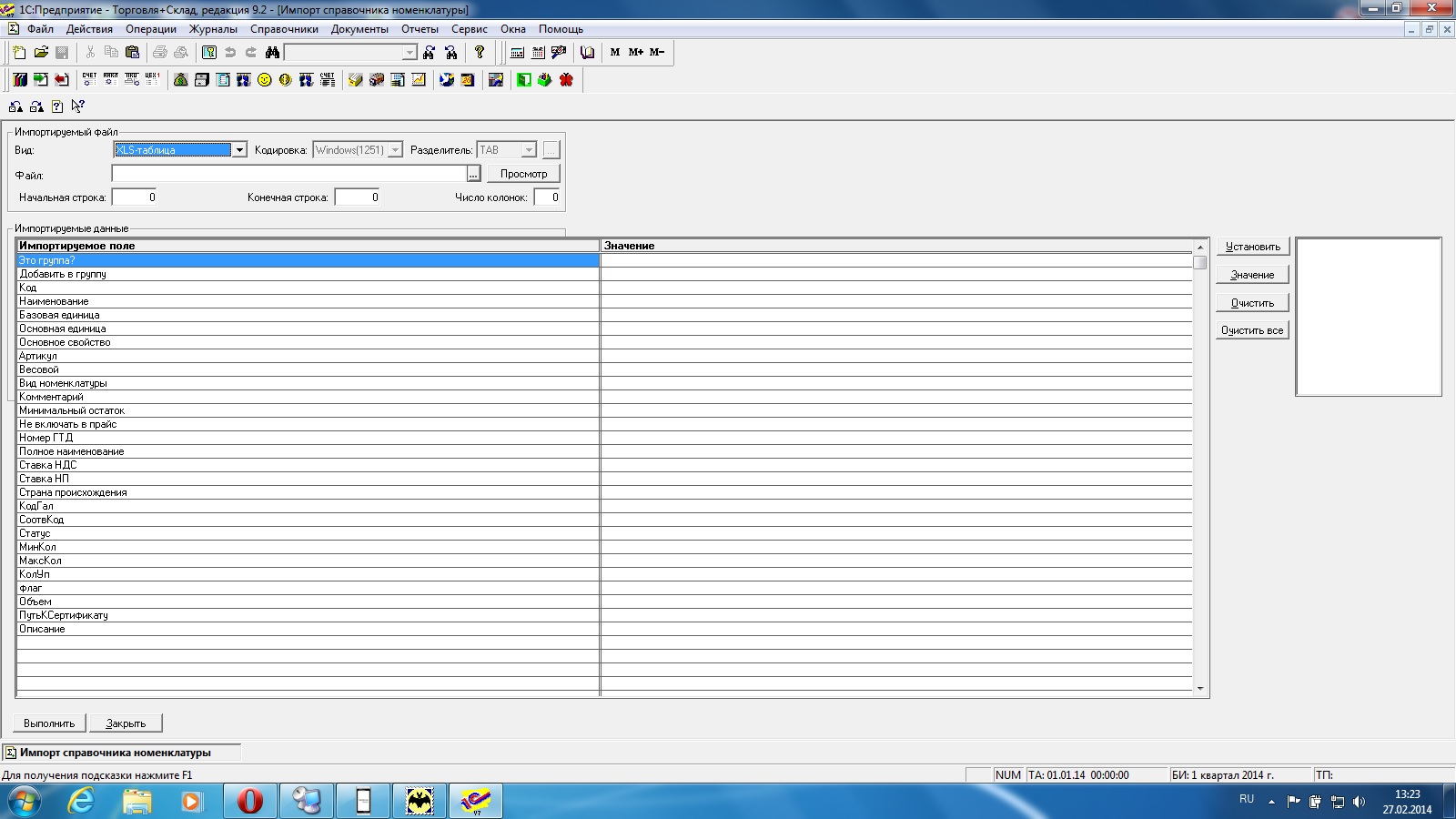This screenshot has width=1456, height=819.
Task: Click the yellow smiley face icon
Action: click(264, 80)
